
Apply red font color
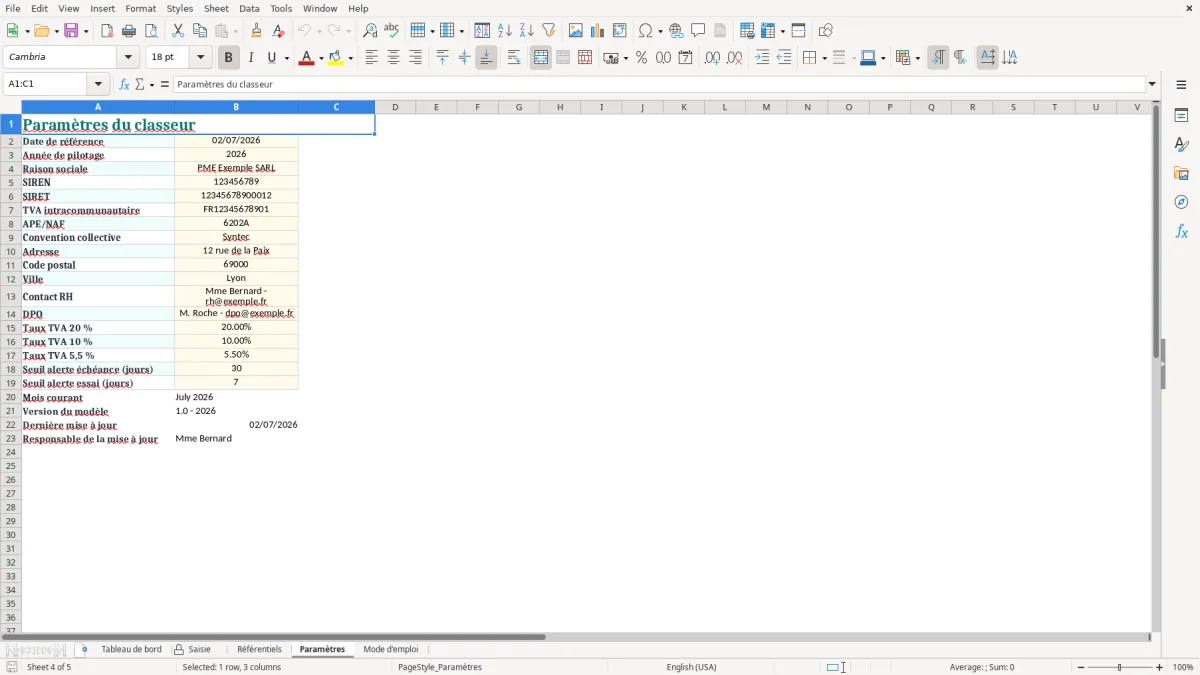pos(306,57)
